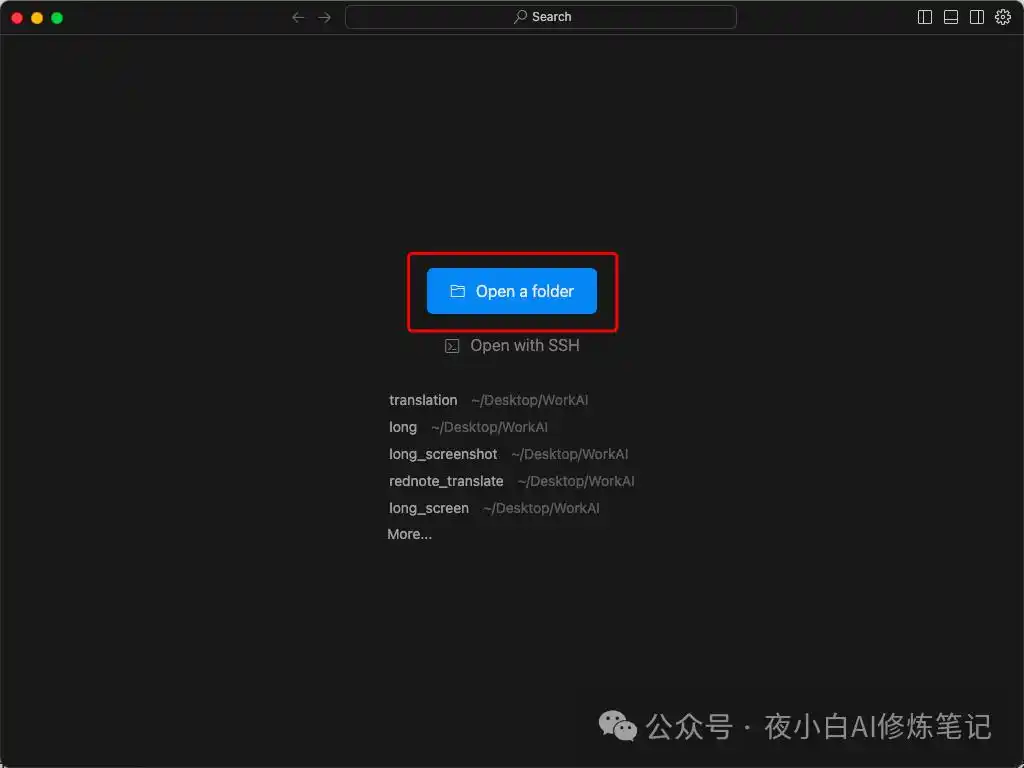Open the long_screenshot recent project
Image resolution: width=1024 pixels, height=768 pixels.
pos(443,454)
